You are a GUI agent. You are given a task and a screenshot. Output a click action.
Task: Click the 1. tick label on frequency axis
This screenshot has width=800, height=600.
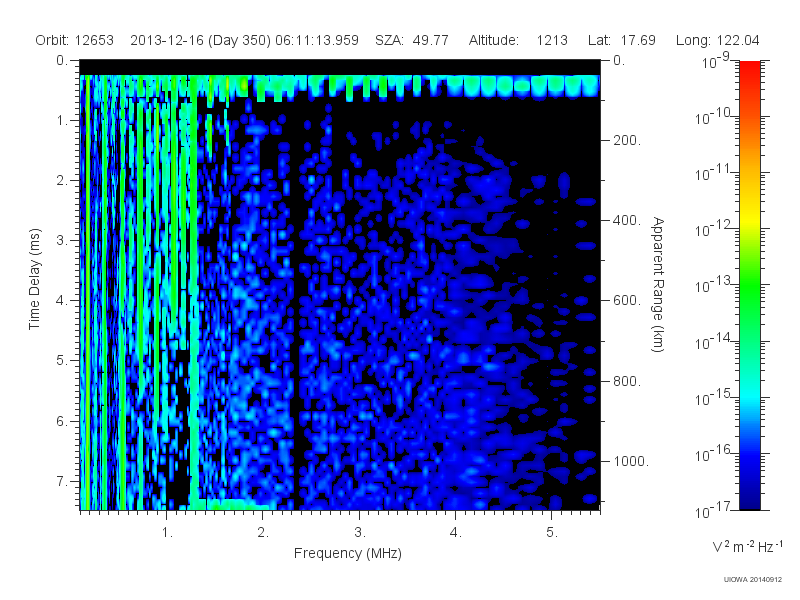167,533
